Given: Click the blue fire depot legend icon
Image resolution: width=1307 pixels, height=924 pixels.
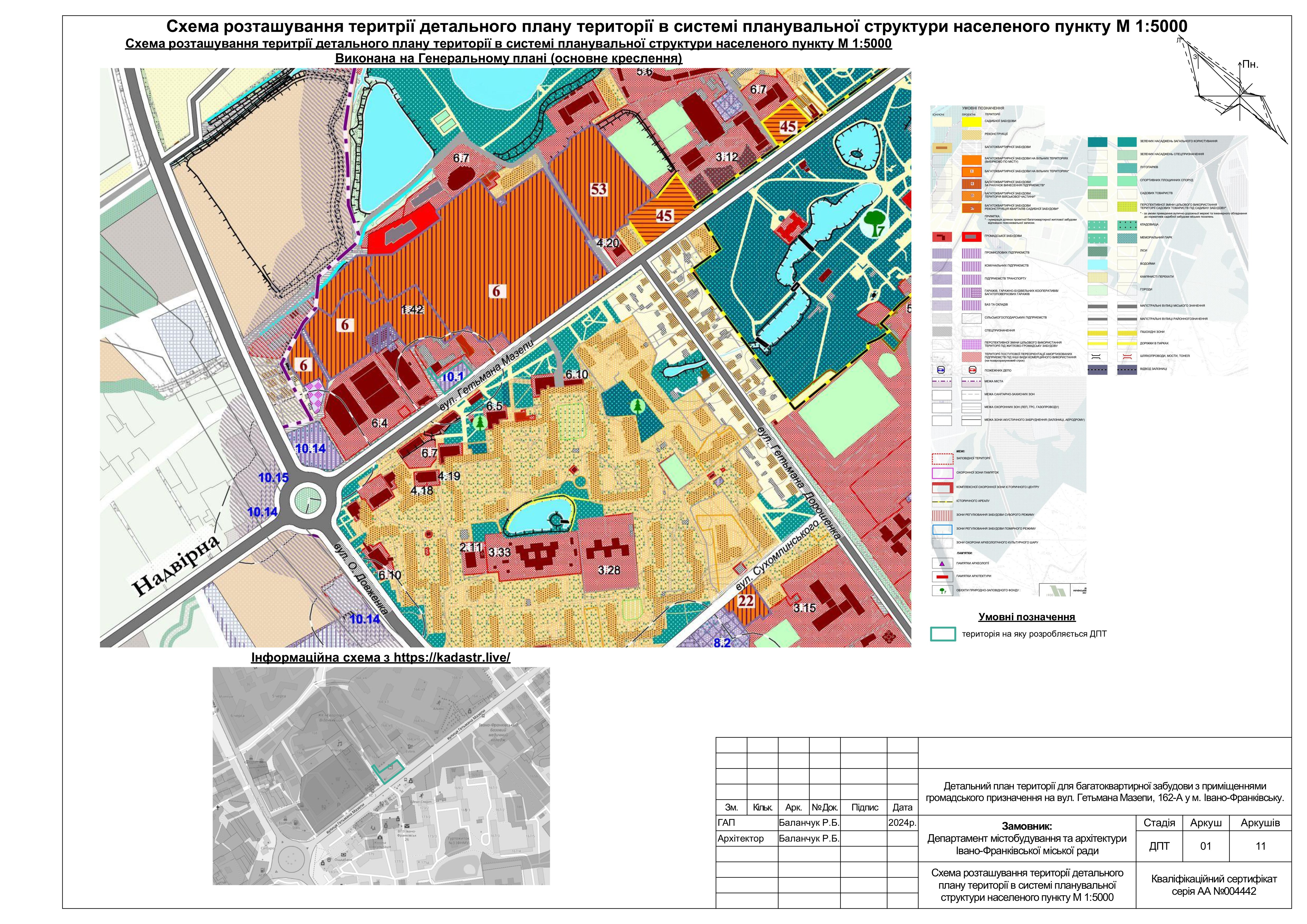Looking at the screenshot, I should (x=941, y=370).
